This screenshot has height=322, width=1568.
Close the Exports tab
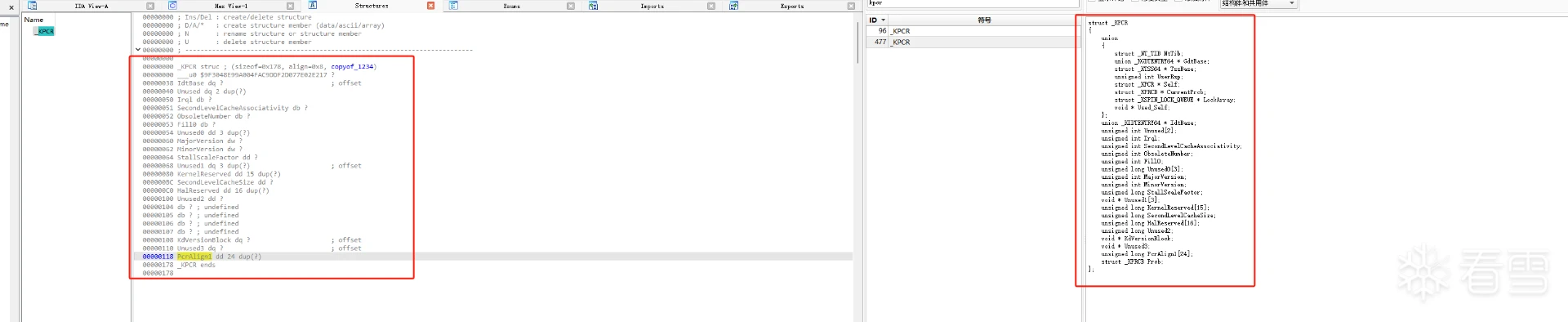click(x=851, y=6)
